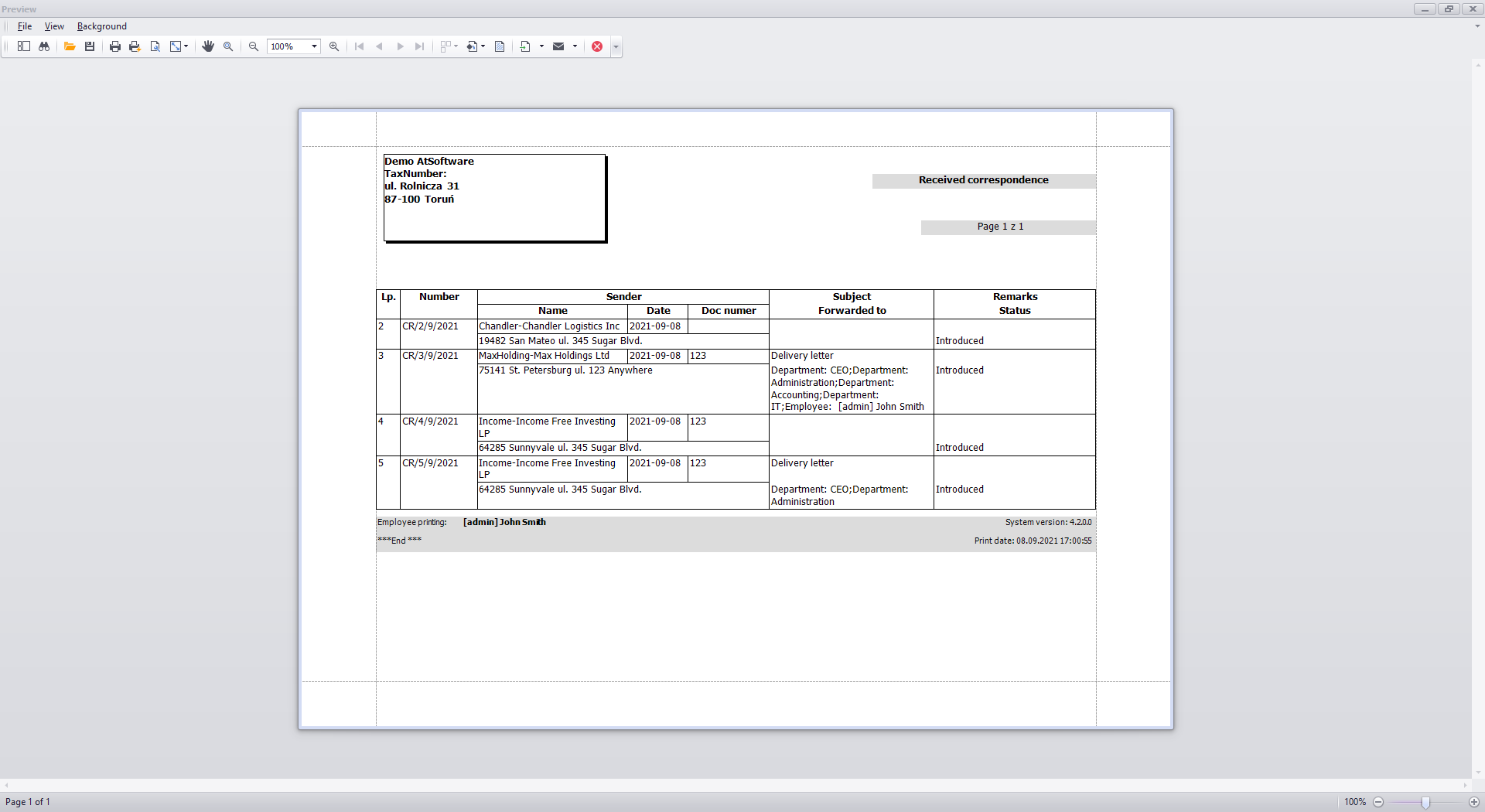The image size is (1485, 812).
Task: Open Page Setup from the toolbar
Action: coord(155,46)
